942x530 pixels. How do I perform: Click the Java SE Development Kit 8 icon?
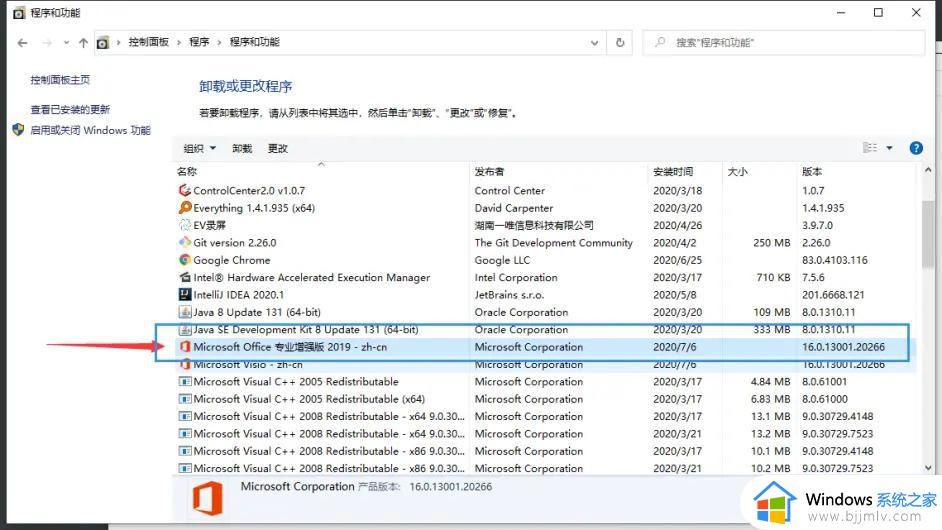point(185,329)
